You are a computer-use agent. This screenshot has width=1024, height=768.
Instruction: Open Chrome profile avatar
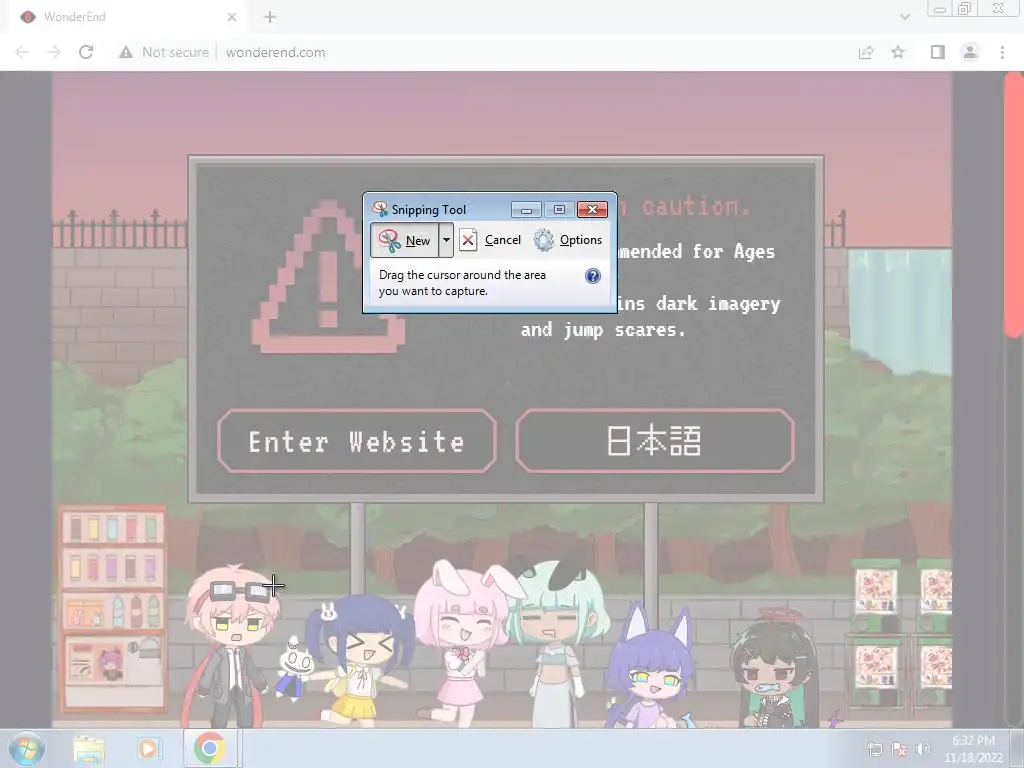pyautogui.click(x=970, y=52)
